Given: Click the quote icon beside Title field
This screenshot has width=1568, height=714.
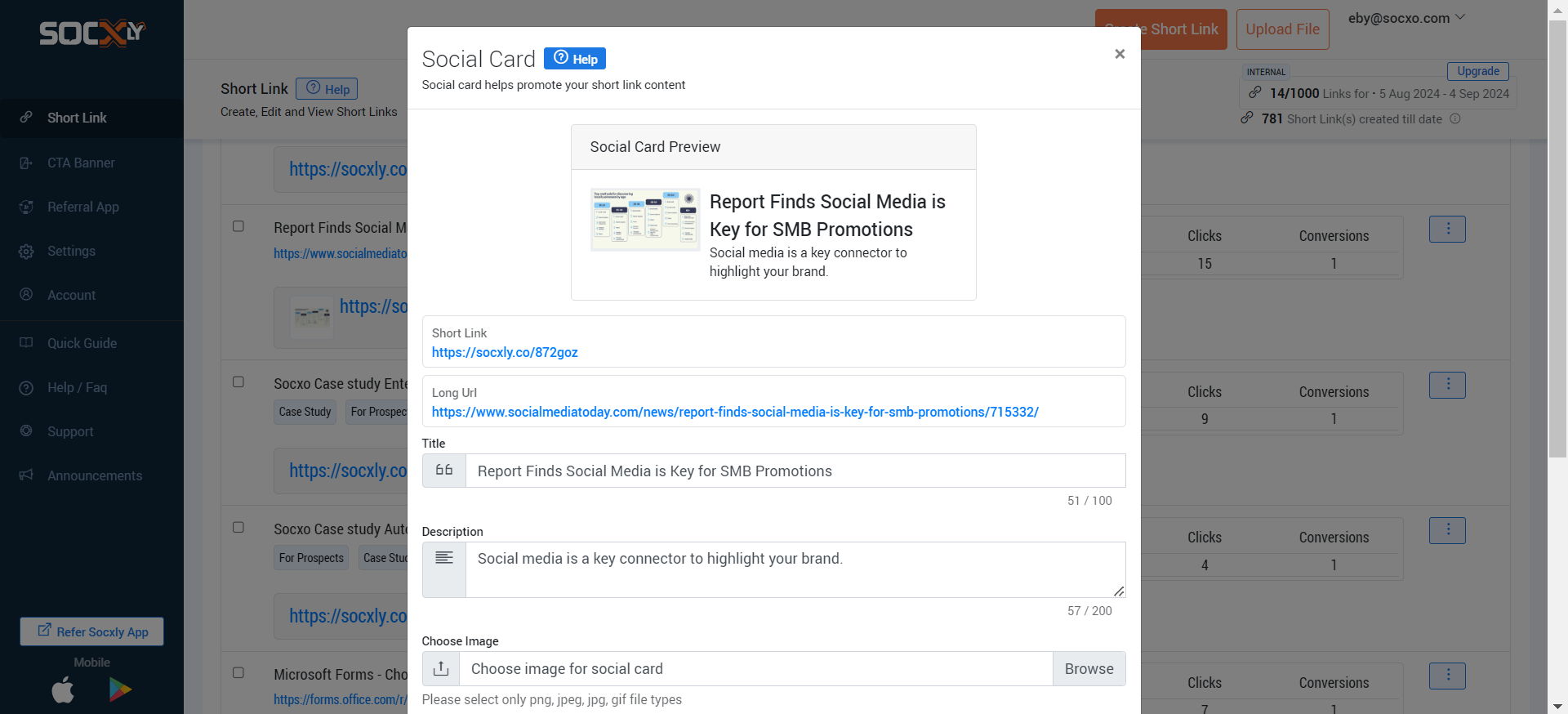Looking at the screenshot, I should point(443,471).
